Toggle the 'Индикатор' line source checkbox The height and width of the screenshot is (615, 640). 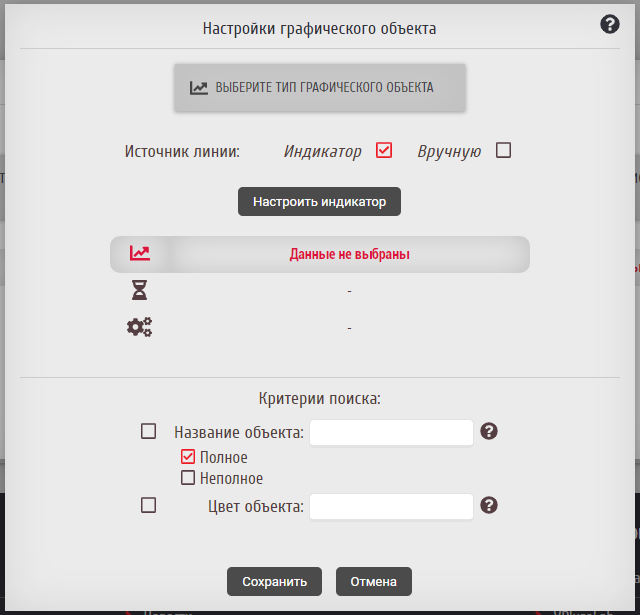pos(384,151)
